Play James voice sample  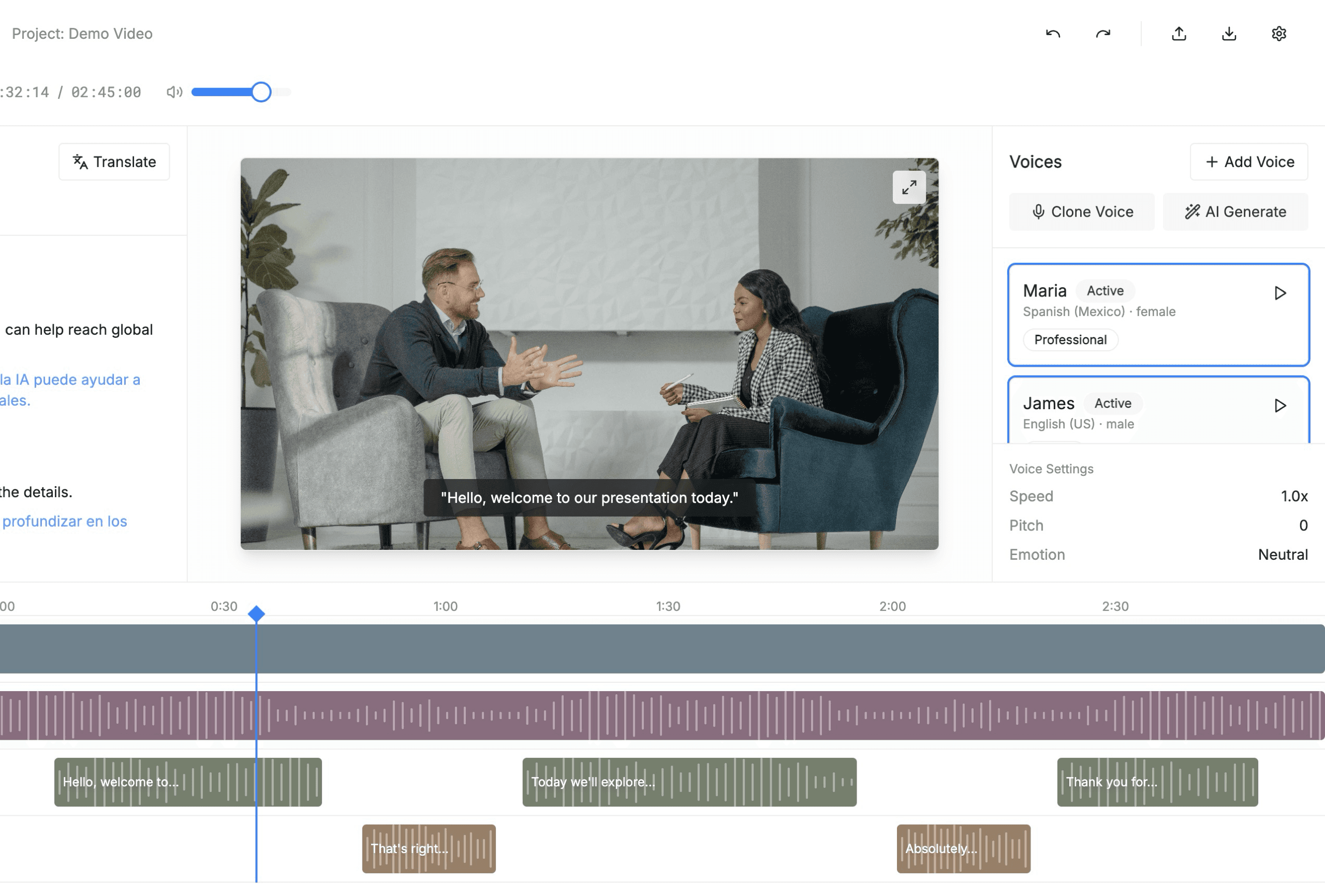[x=1279, y=405]
